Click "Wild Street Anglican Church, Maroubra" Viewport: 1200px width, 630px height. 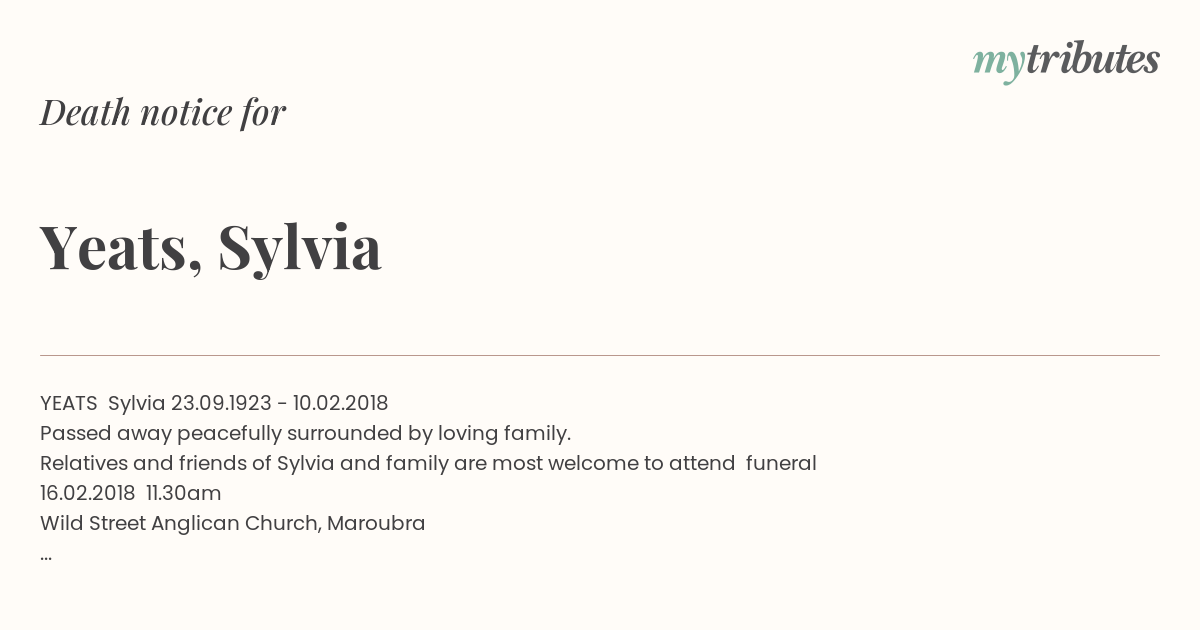[233, 523]
